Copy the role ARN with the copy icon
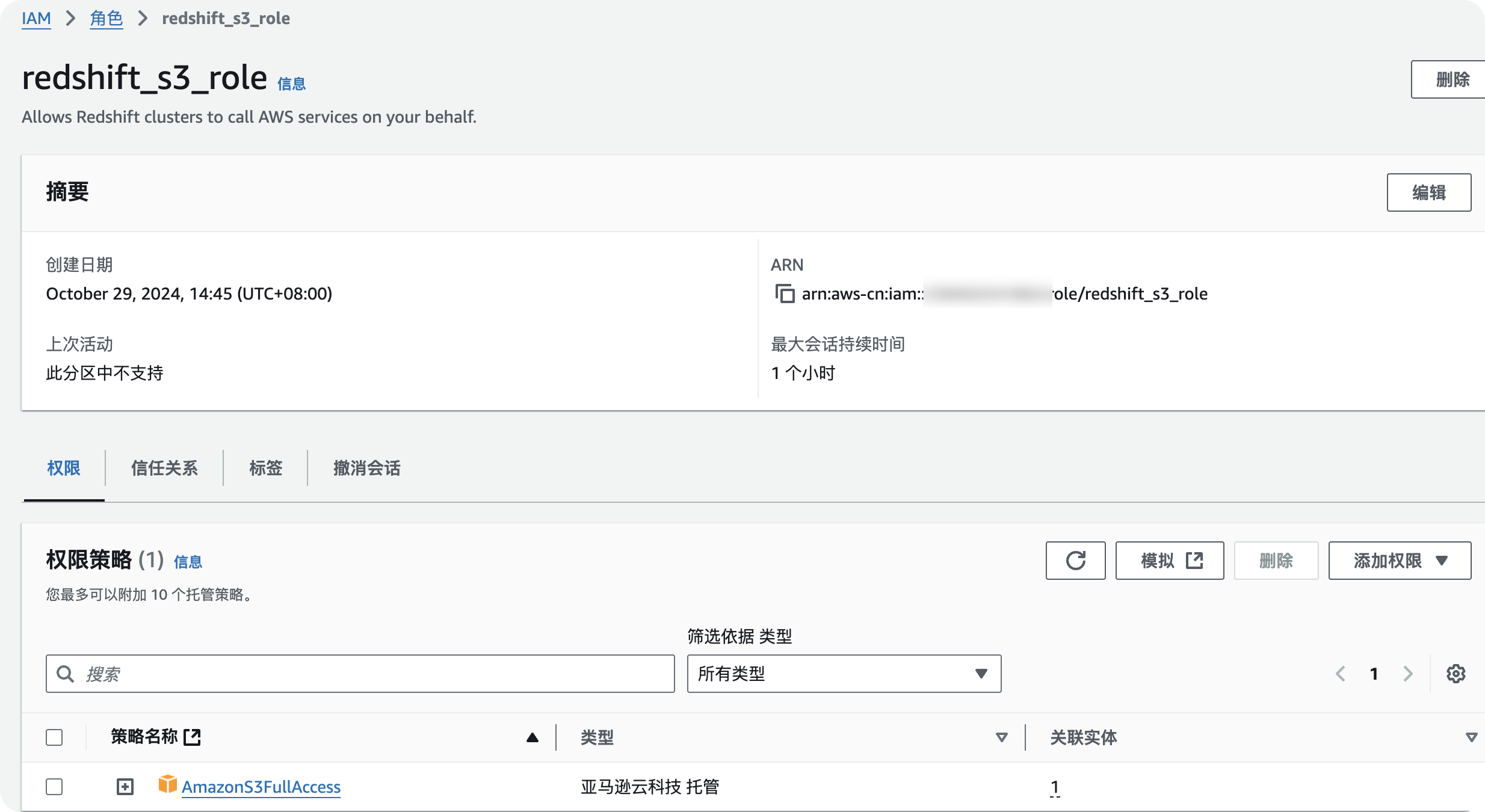This screenshot has height=812, width=1485. (785, 294)
